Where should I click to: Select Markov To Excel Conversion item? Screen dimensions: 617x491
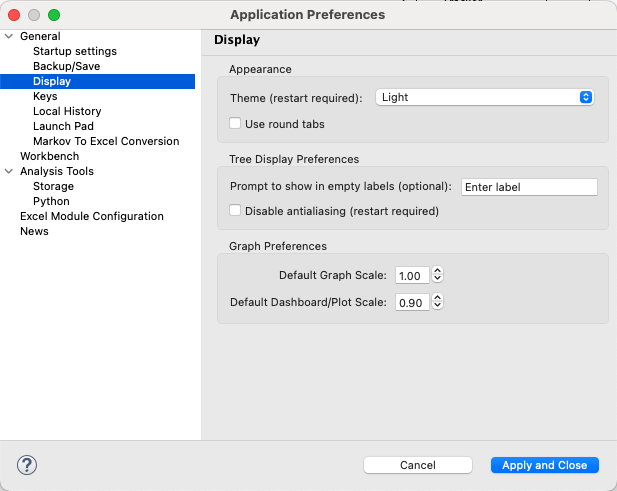106,142
